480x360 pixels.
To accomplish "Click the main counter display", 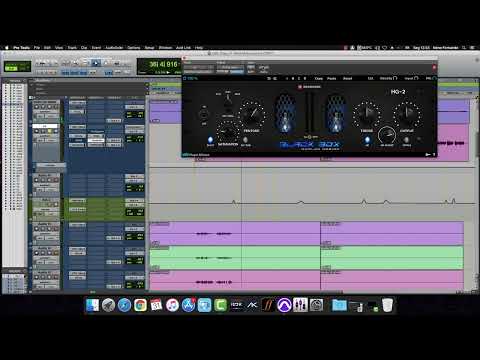I will pos(163,64).
